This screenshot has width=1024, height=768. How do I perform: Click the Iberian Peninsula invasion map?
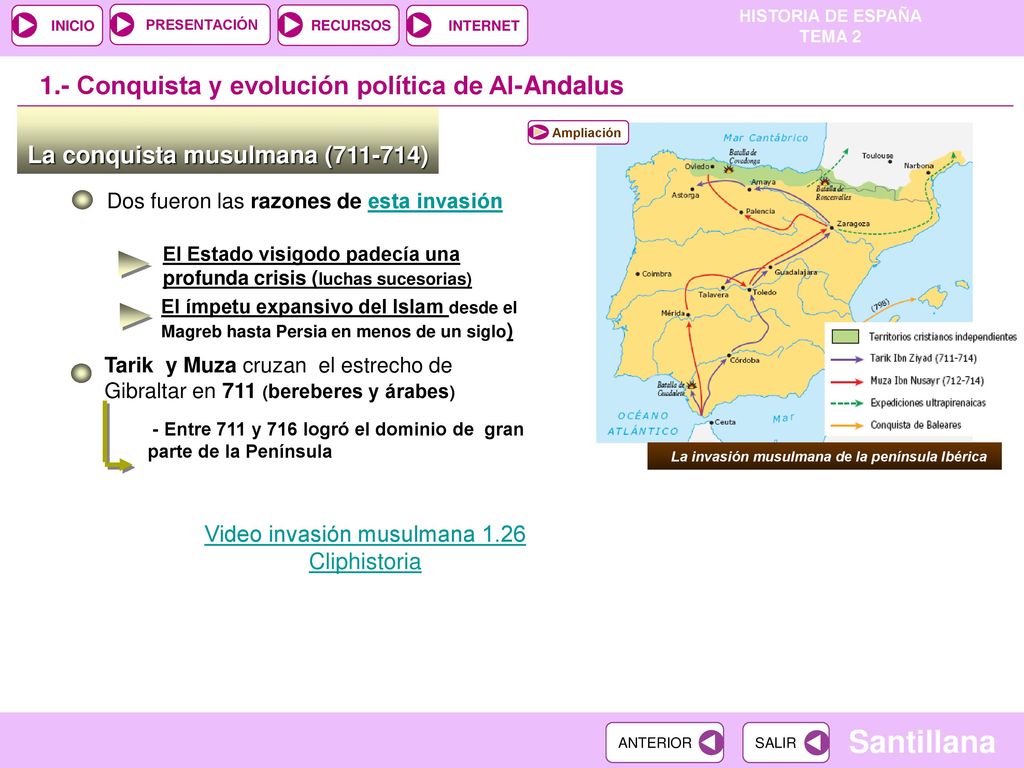coord(784,282)
